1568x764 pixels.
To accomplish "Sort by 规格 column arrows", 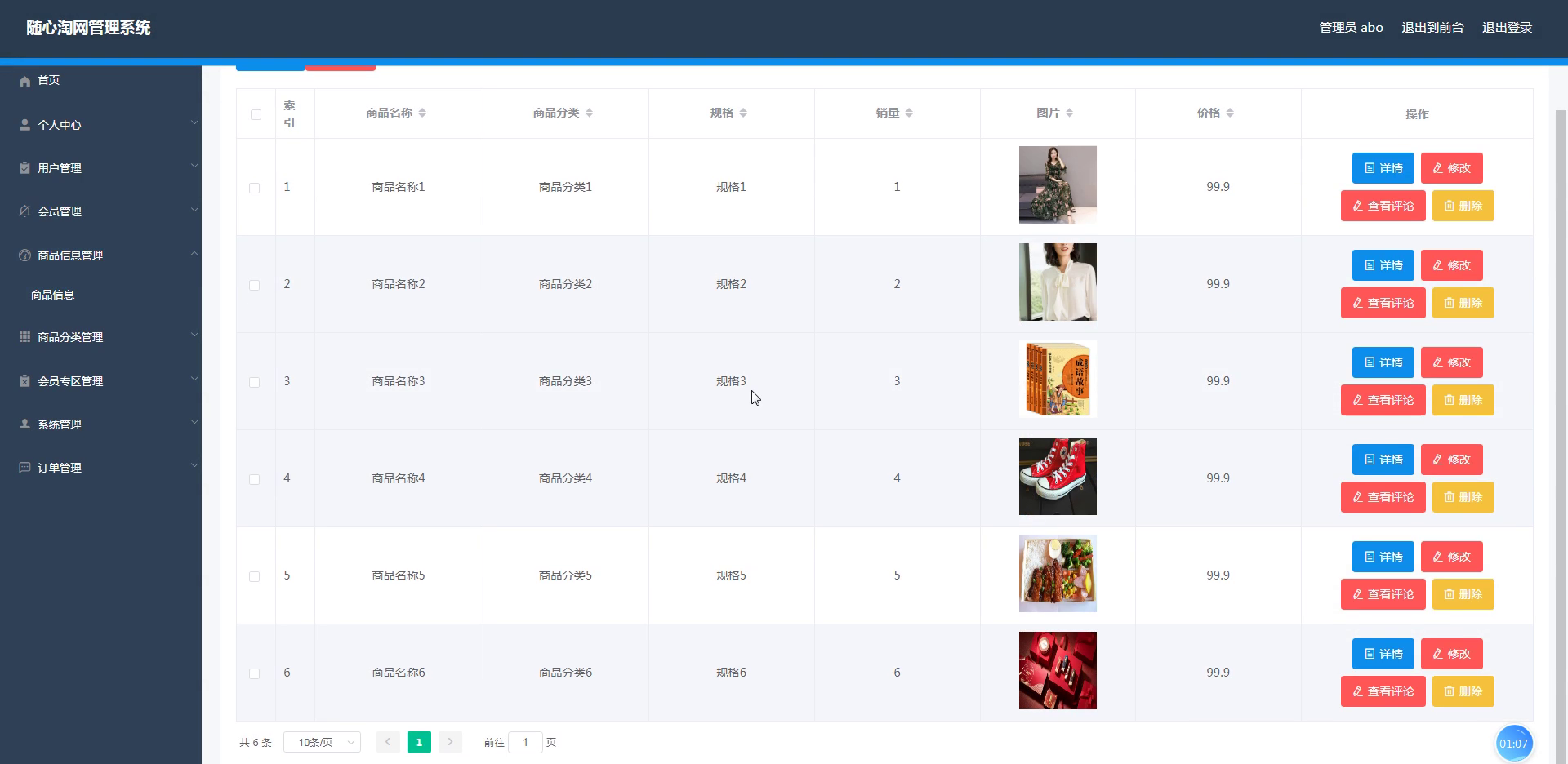I will click(x=743, y=113).
